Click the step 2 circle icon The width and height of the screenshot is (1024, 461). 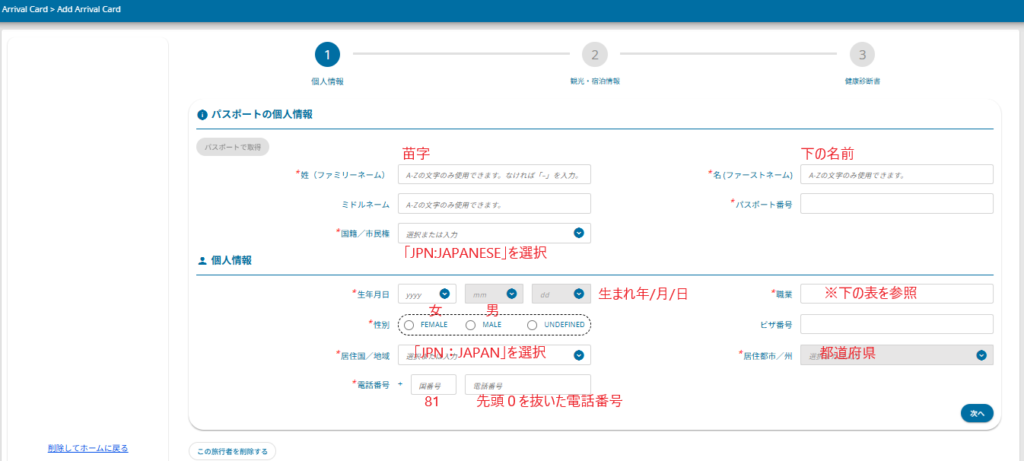click(594, 55)
